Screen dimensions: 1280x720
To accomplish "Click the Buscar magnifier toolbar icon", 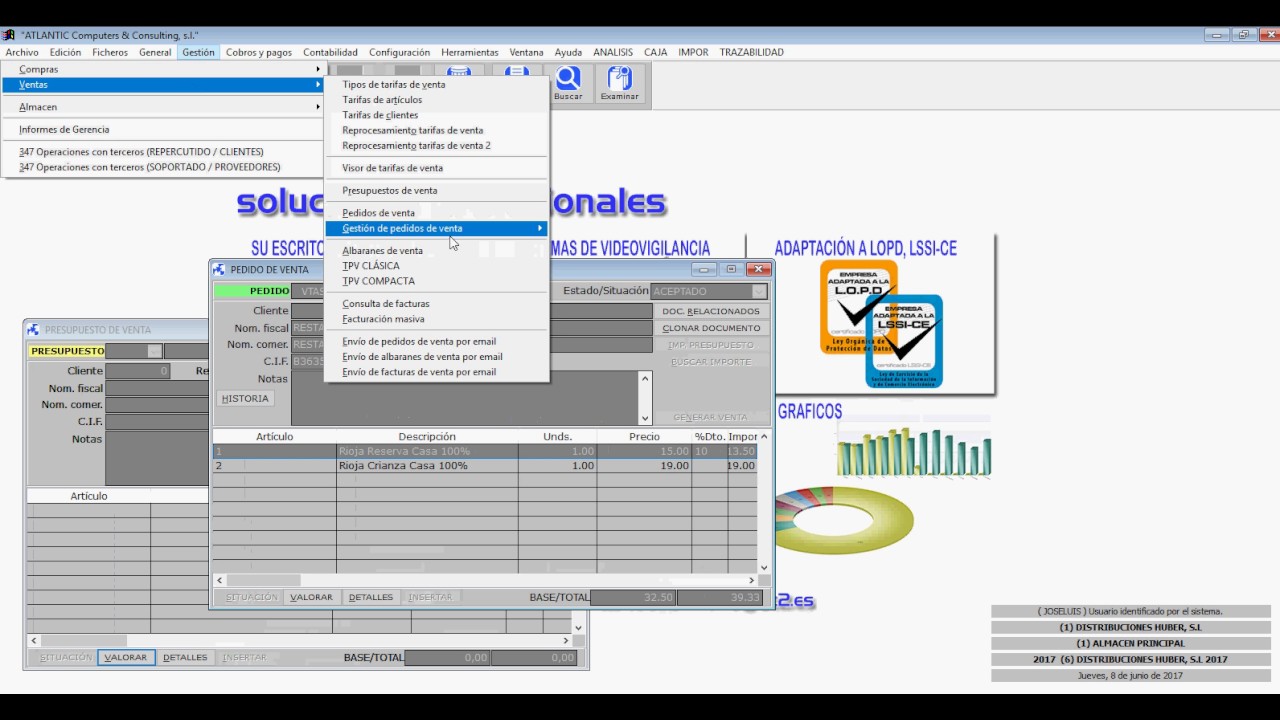I will point(568,84).
